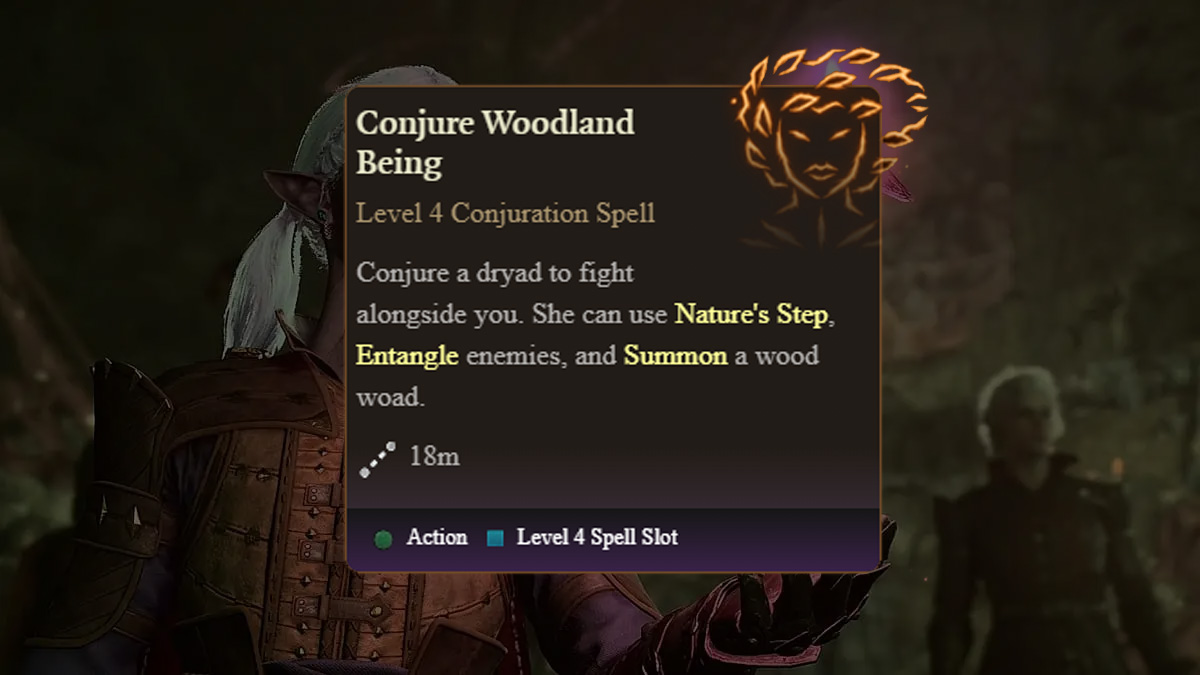Click the elf character's pointed ear
The width and height of the screenshot is (1200, 675).
(296, 193)
